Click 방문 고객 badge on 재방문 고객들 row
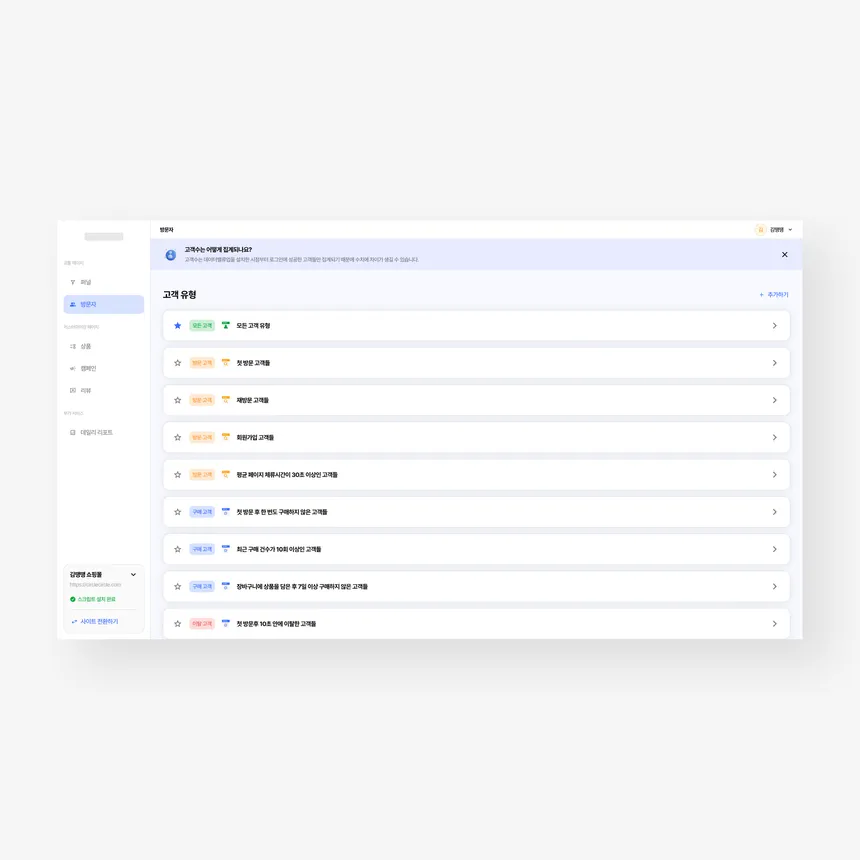860x860 pixels. [x=202, y=400]
